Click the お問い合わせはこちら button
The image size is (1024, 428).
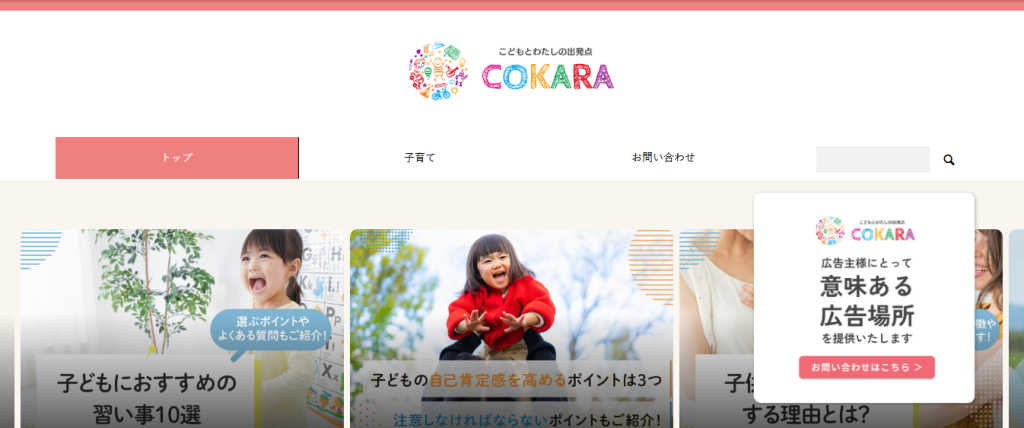[x=867, y=367]
